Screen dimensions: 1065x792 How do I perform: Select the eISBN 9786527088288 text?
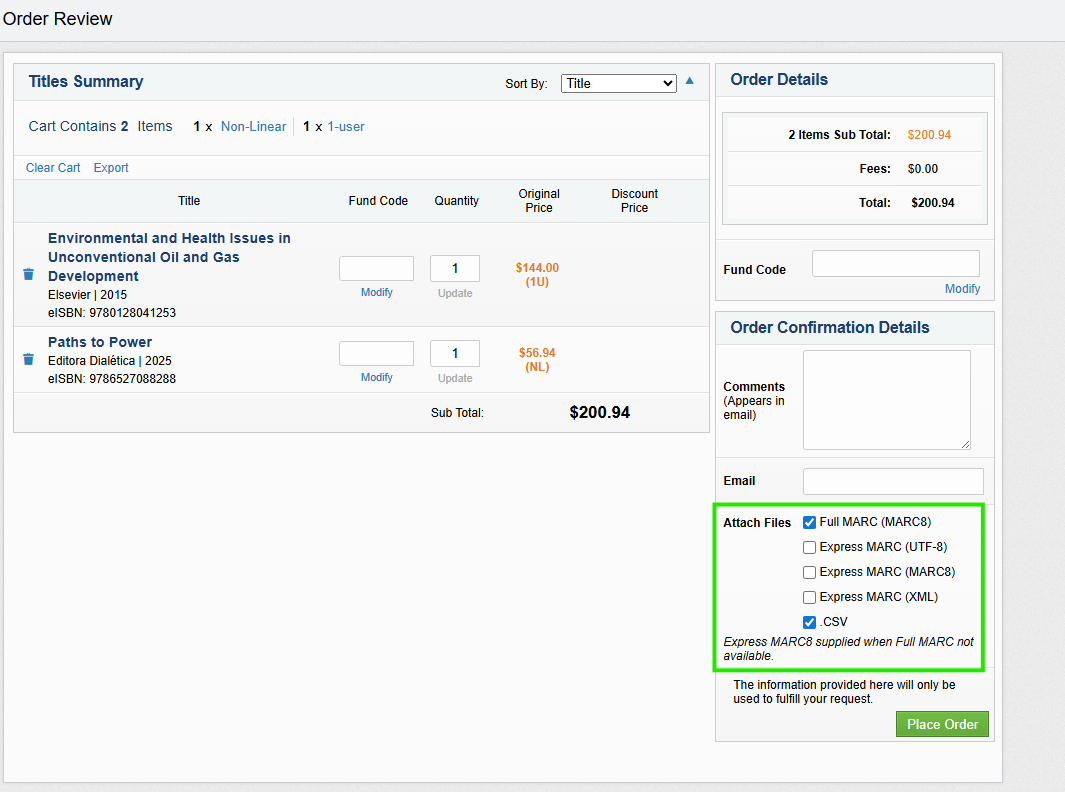[112, 379]
